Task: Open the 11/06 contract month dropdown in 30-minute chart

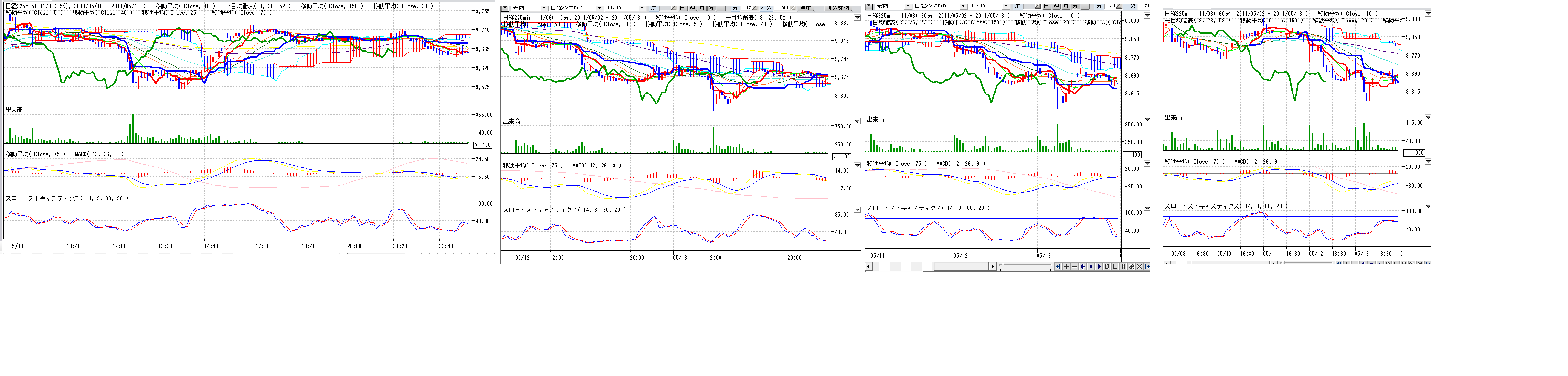Action: point(1005,5)
